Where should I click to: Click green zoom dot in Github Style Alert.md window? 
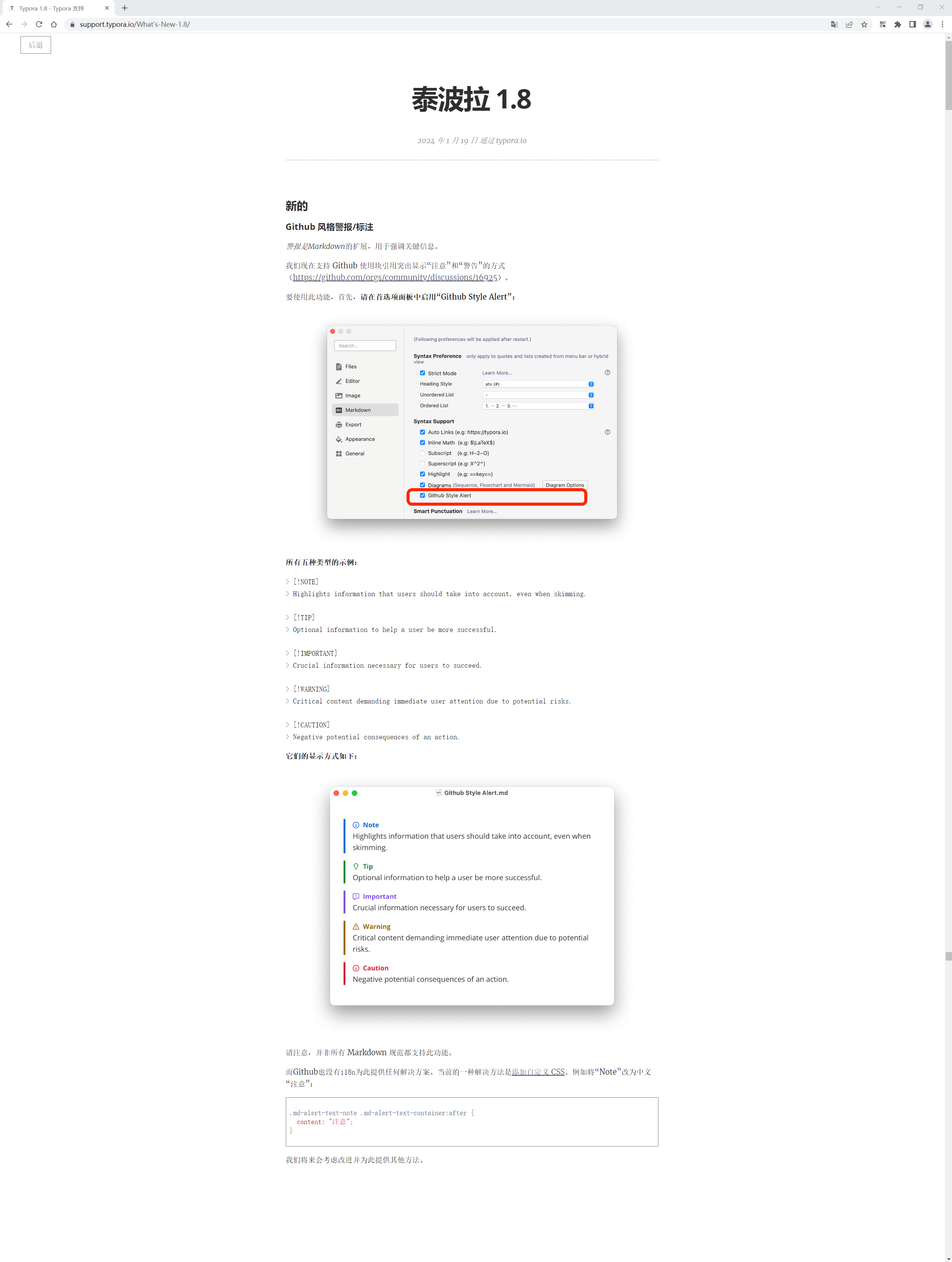point(354,793)
